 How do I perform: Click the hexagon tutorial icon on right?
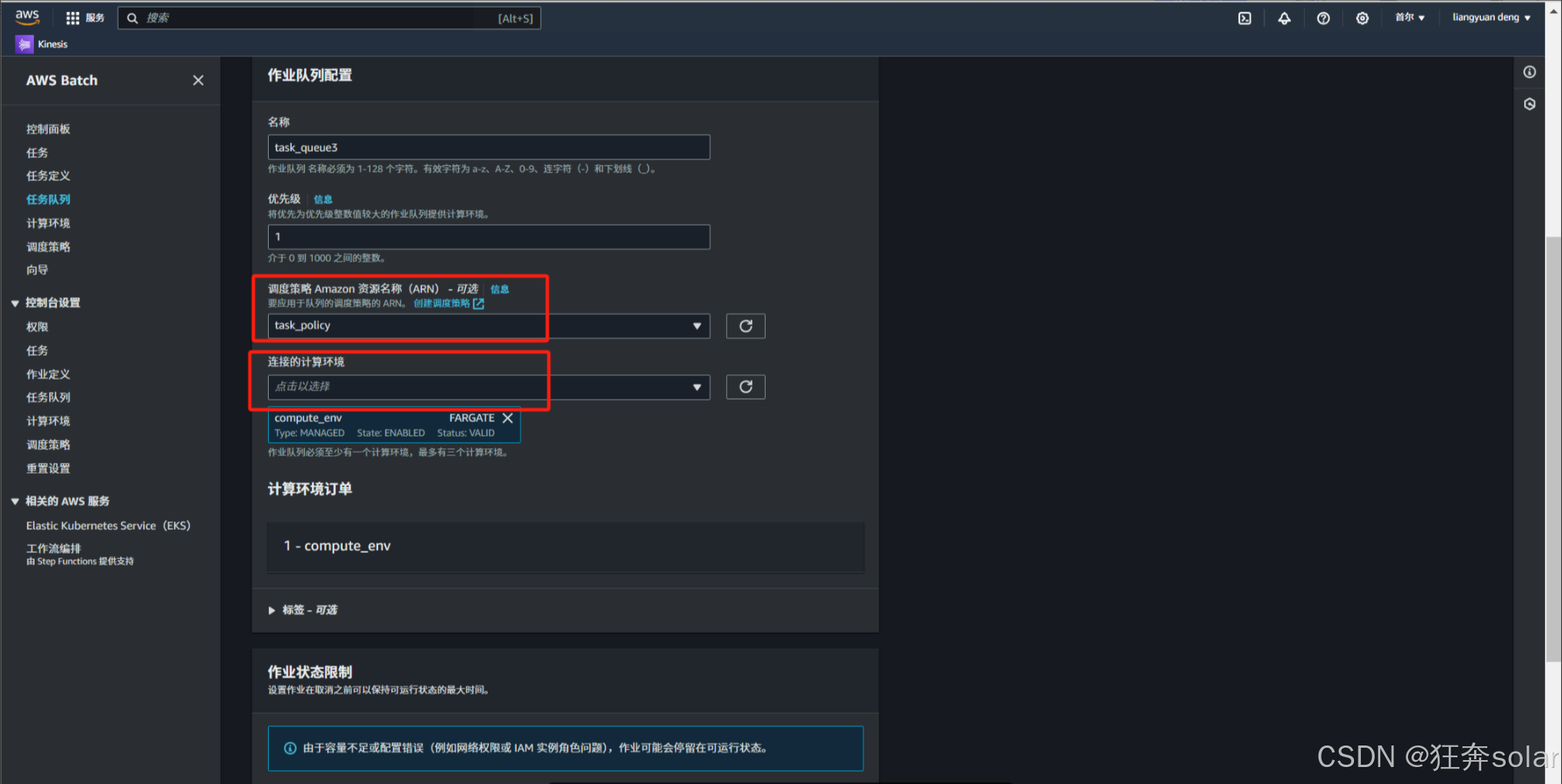1530,104
